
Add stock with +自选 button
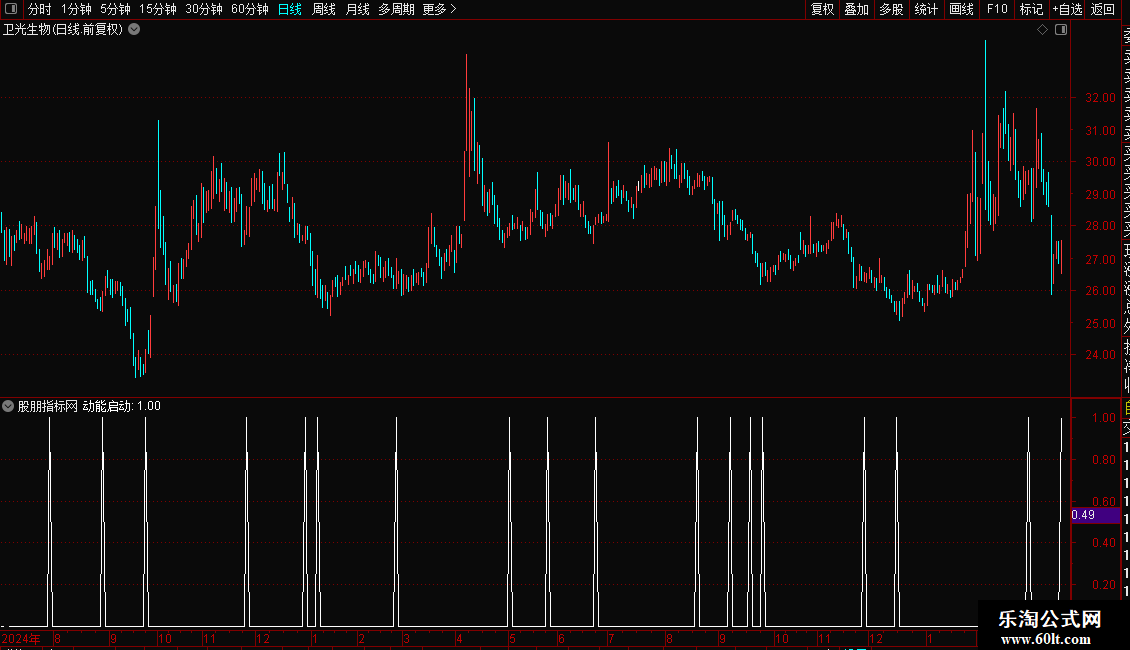(x=1067, y=9)
